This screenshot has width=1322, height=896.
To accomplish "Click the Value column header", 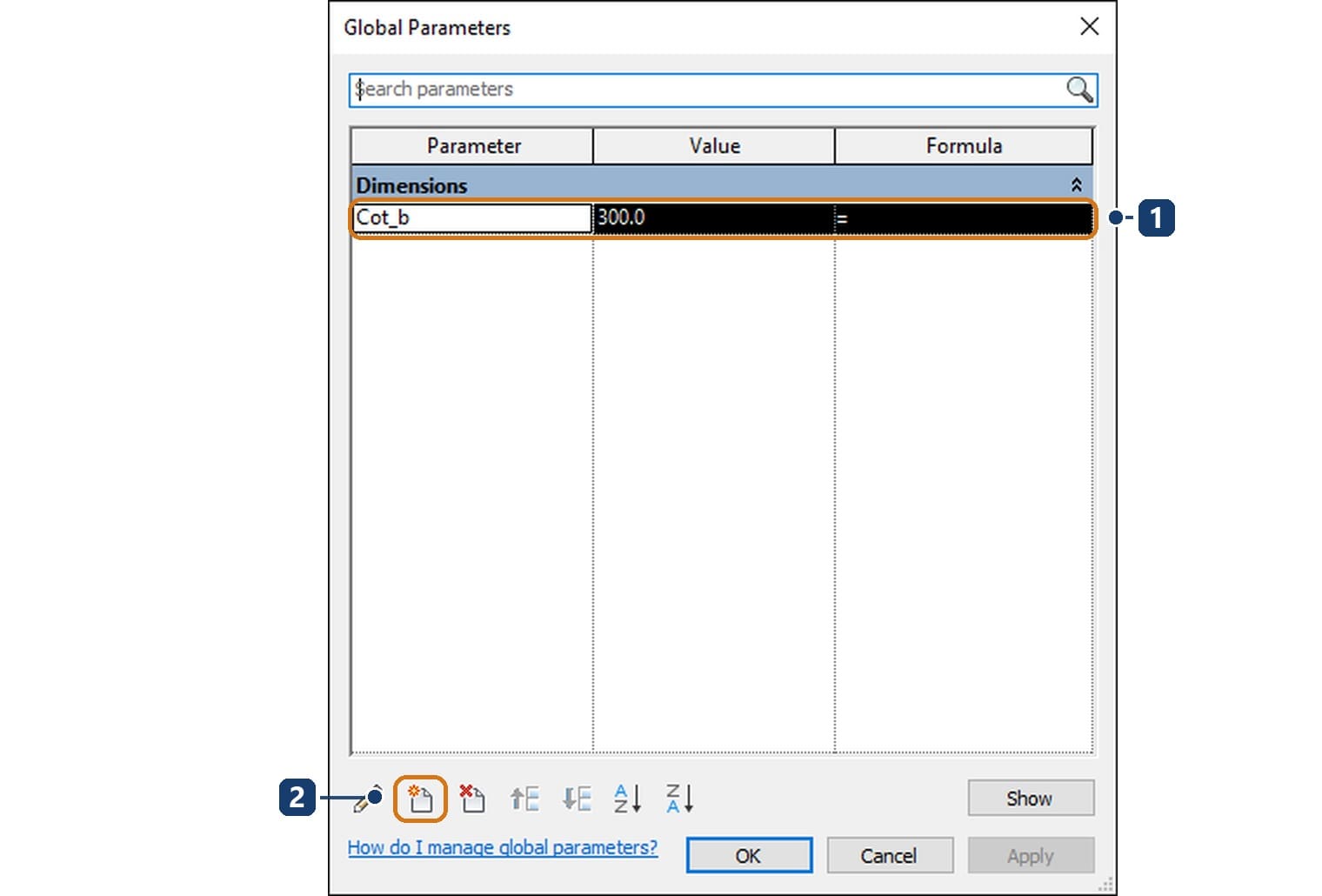I will click(714, 146).
